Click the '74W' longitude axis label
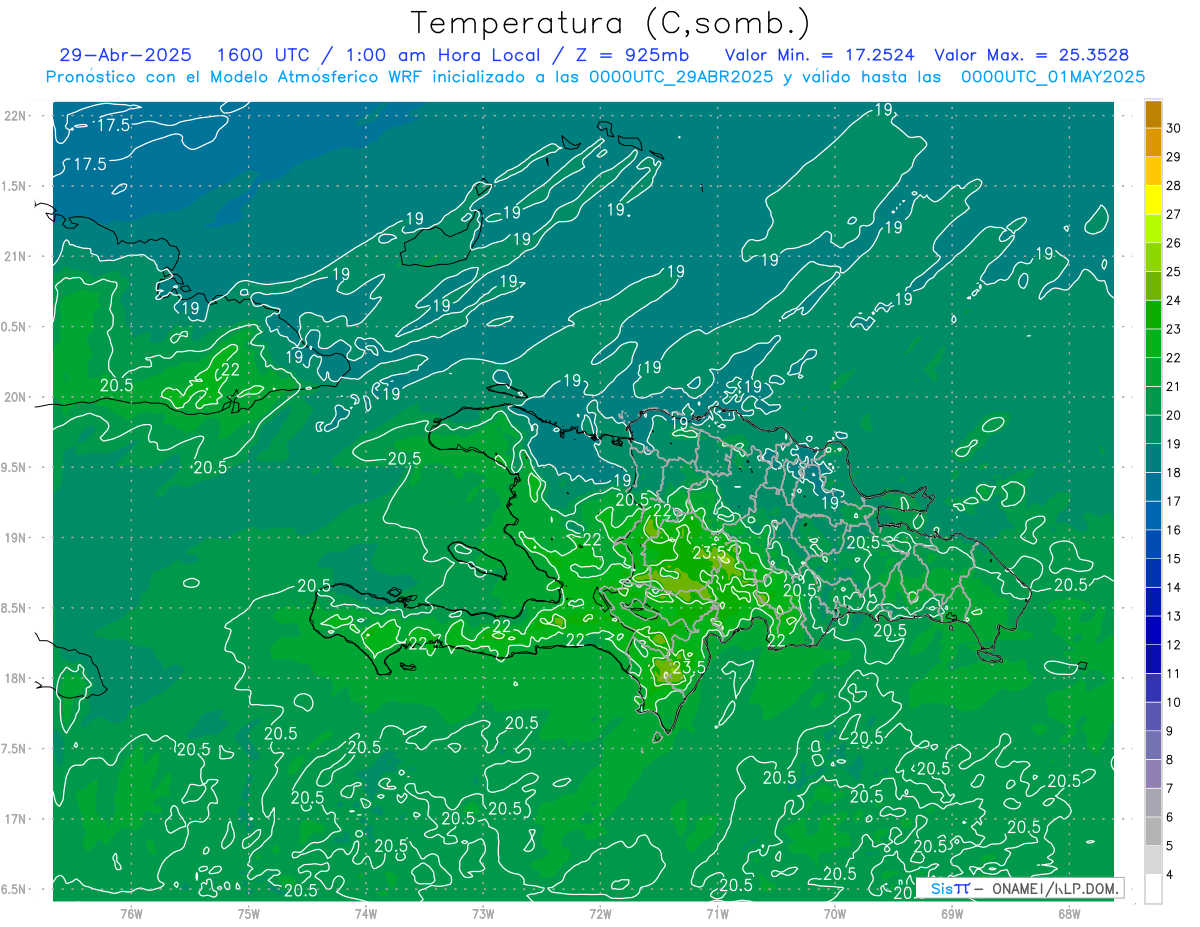1200x927 pixels. pos(366,914)
